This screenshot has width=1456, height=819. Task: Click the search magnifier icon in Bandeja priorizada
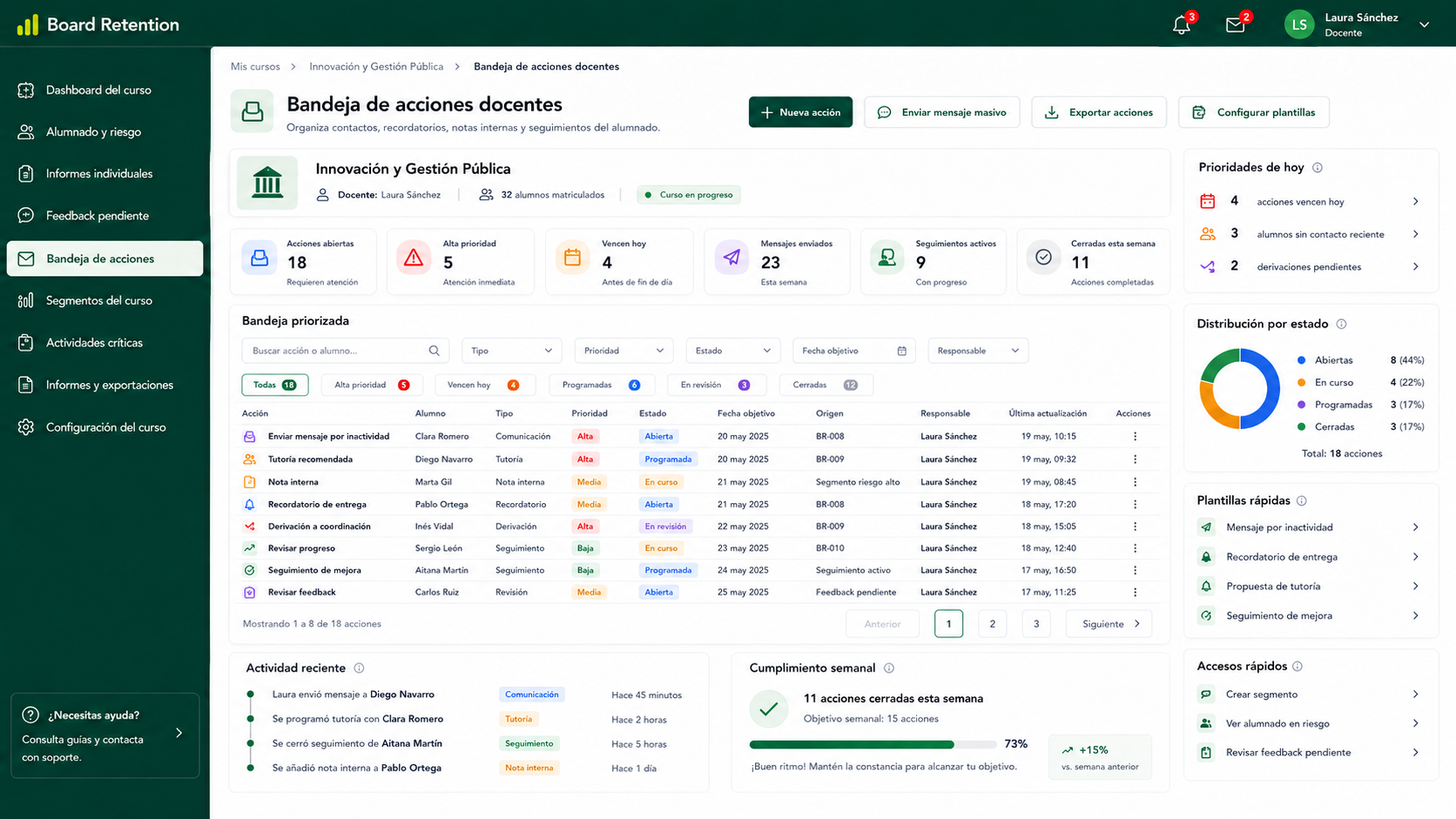click(x=434, y=351)
